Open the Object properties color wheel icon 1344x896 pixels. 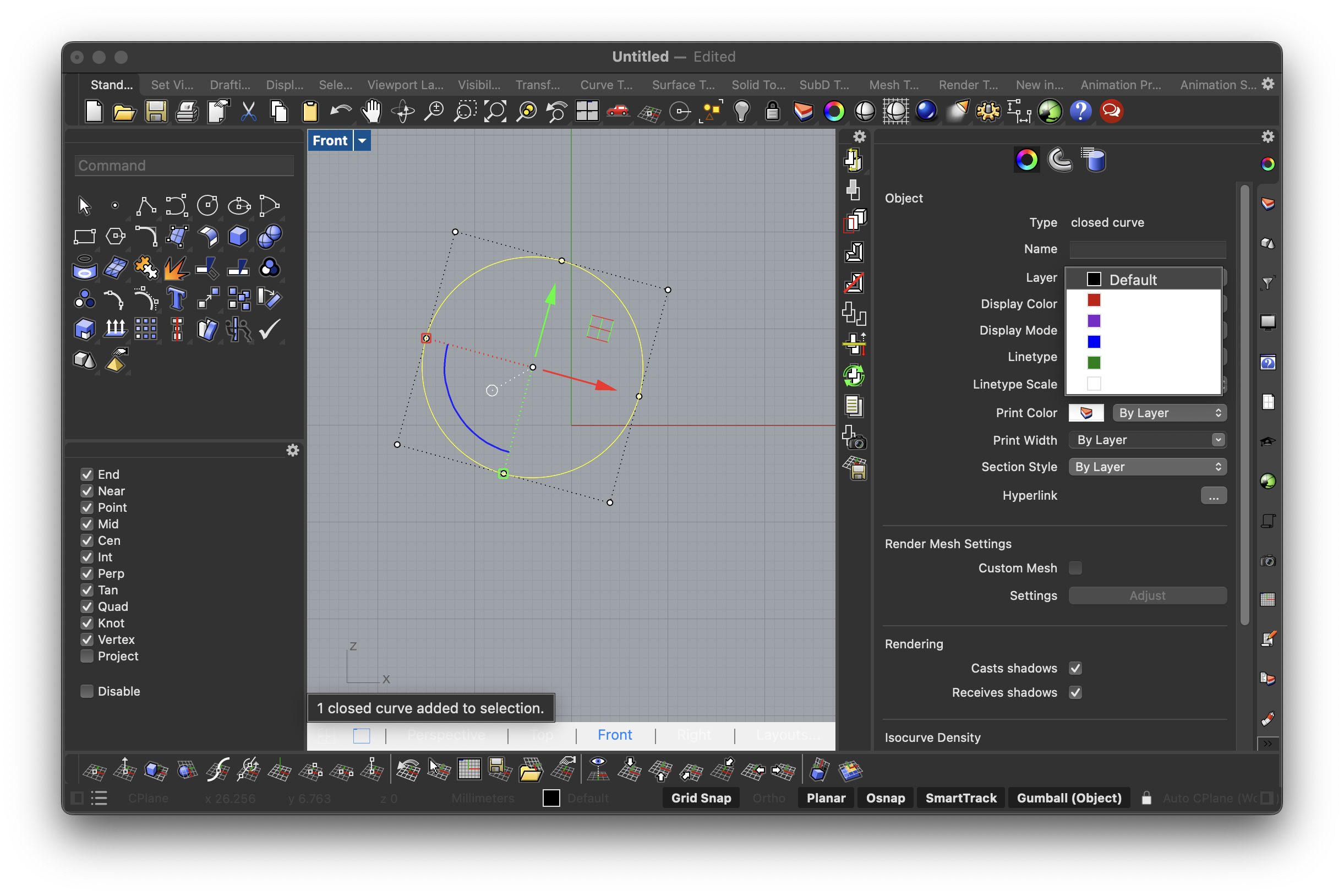coord(1026,160)
